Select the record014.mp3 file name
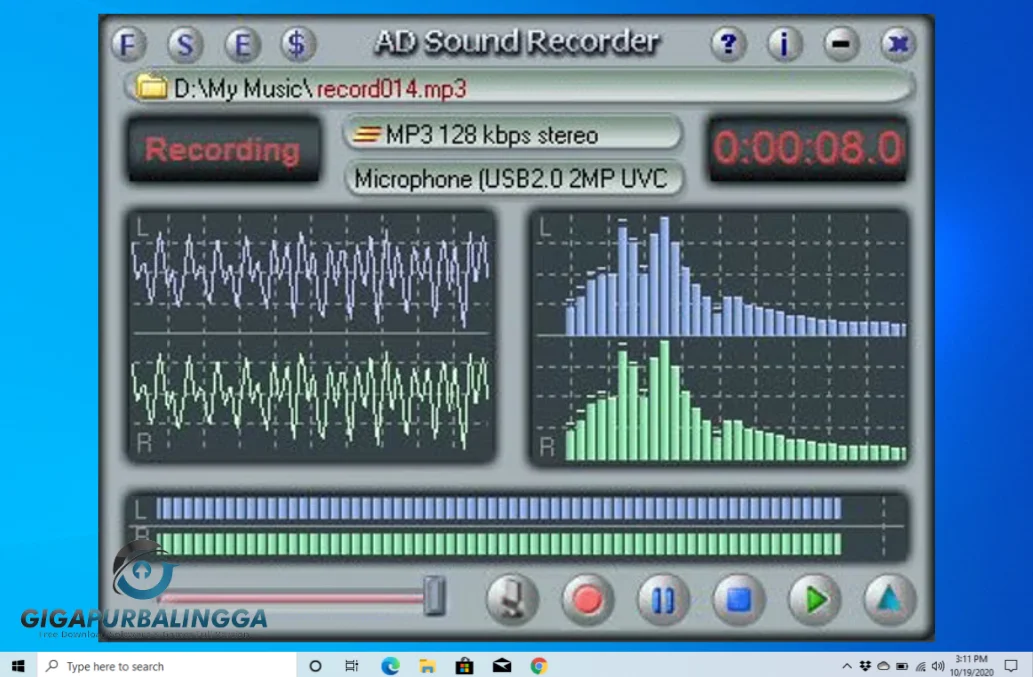Viewport: 1033px width, 677px height. [391, 89]
